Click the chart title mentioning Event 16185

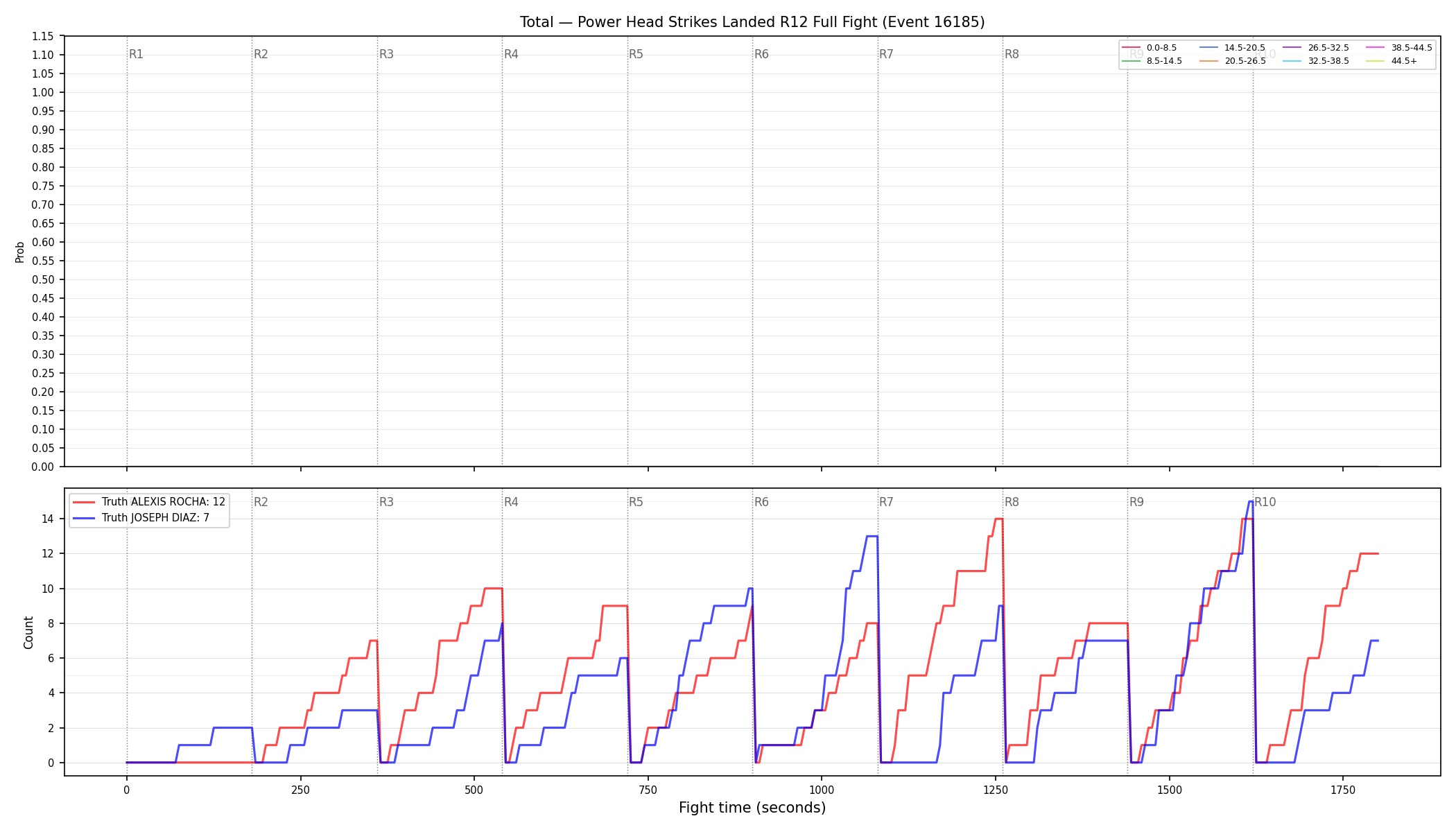tap(752, 22)
